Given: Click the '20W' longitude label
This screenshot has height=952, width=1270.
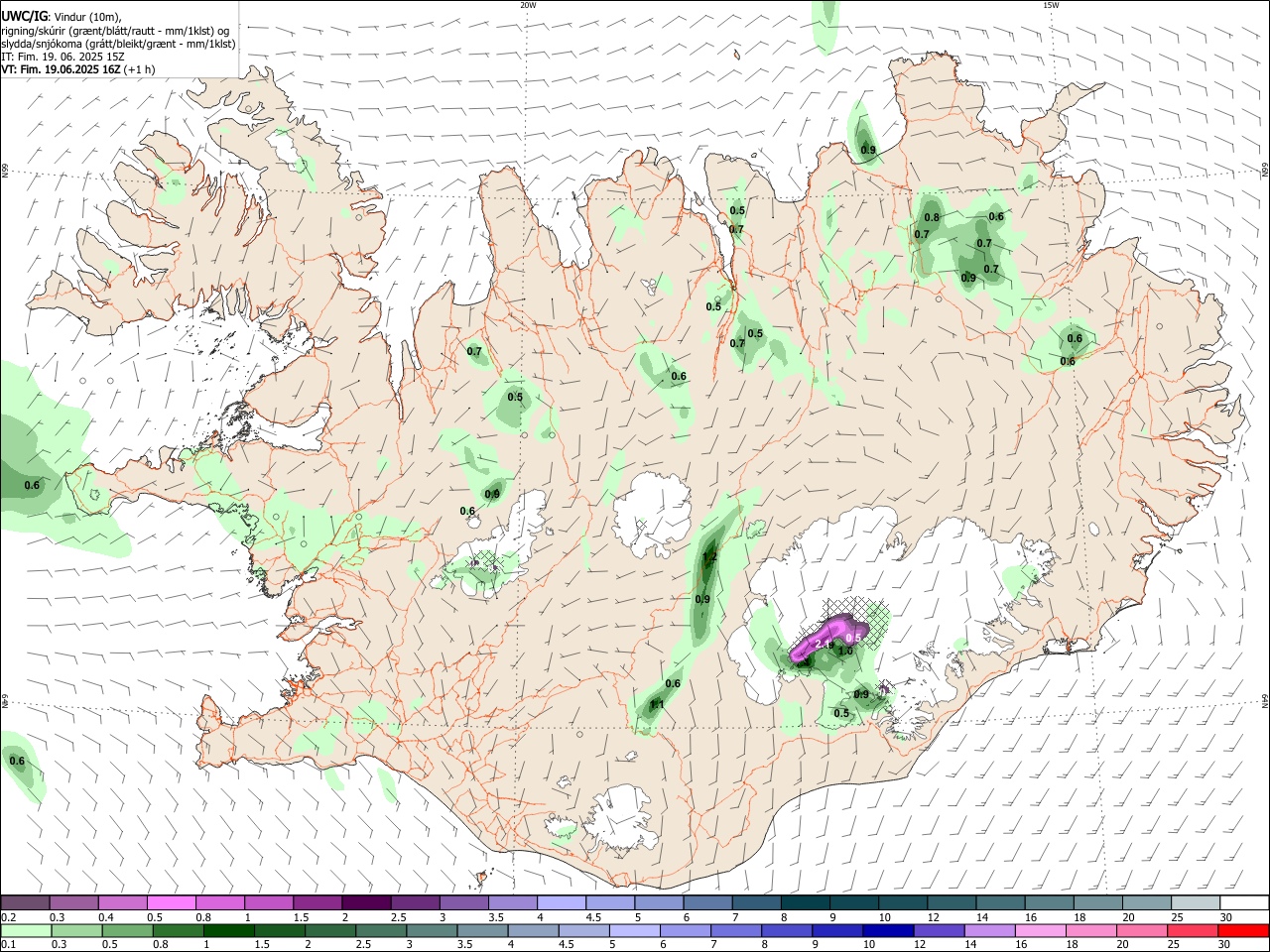Looking at the screenshot, I should click(x=528, y=5).
